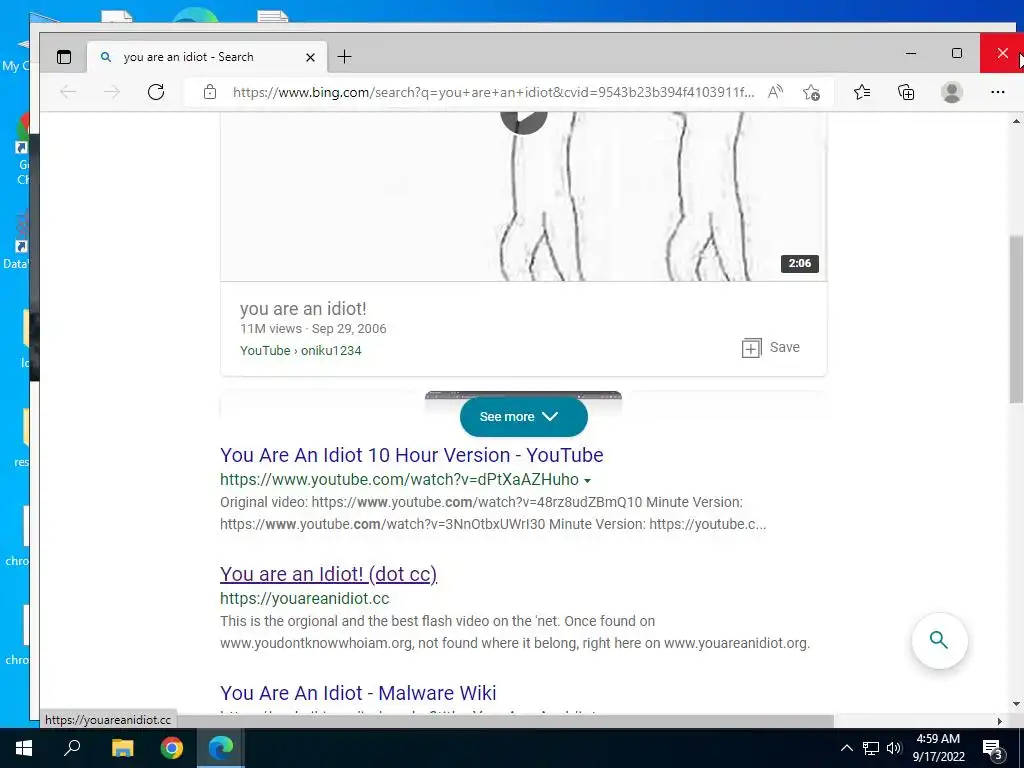Open notification center with 3 notifications
1024x768 pixels.
(993, 748)
